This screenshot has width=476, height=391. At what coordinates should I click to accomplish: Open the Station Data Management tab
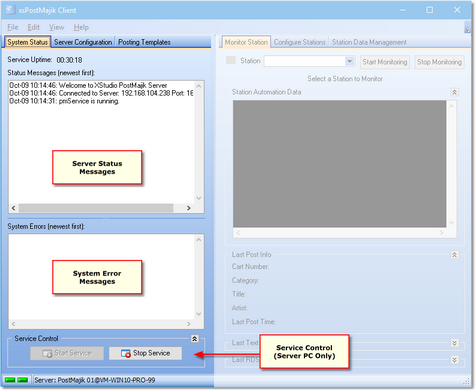point(369,42)
